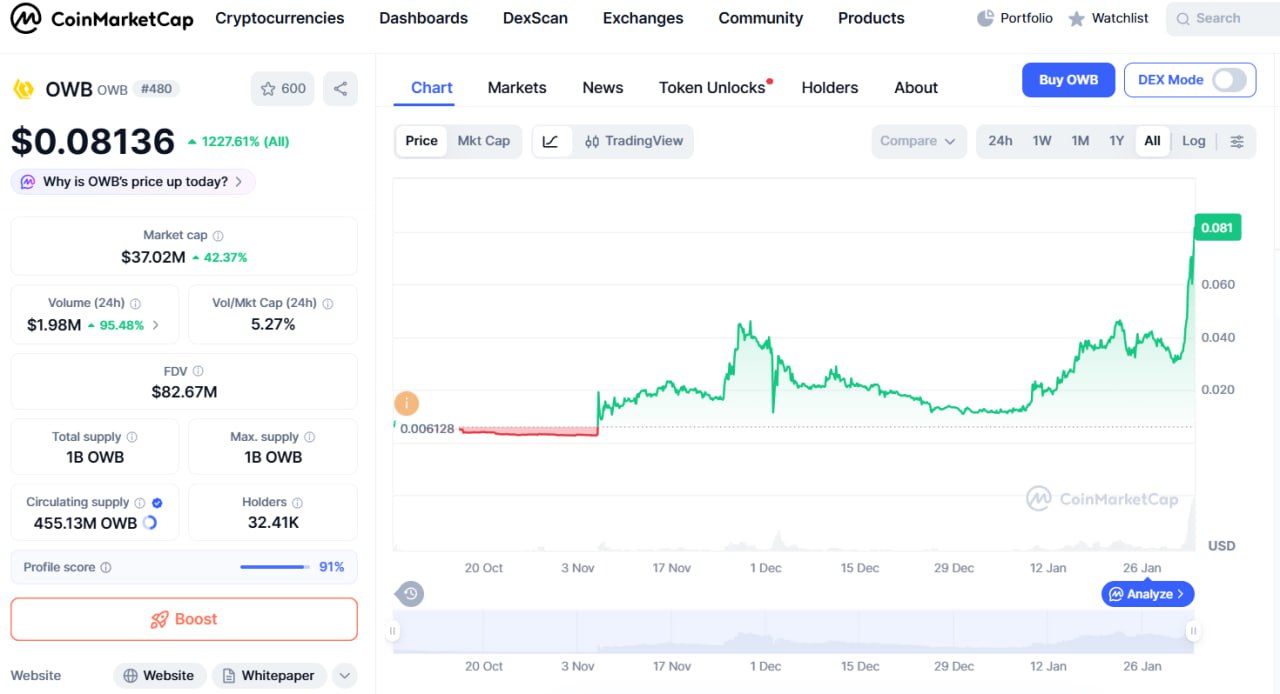Click the left range slider handle
The height and width of the screenshot is (694, 1280).
[x=393, y=631]
